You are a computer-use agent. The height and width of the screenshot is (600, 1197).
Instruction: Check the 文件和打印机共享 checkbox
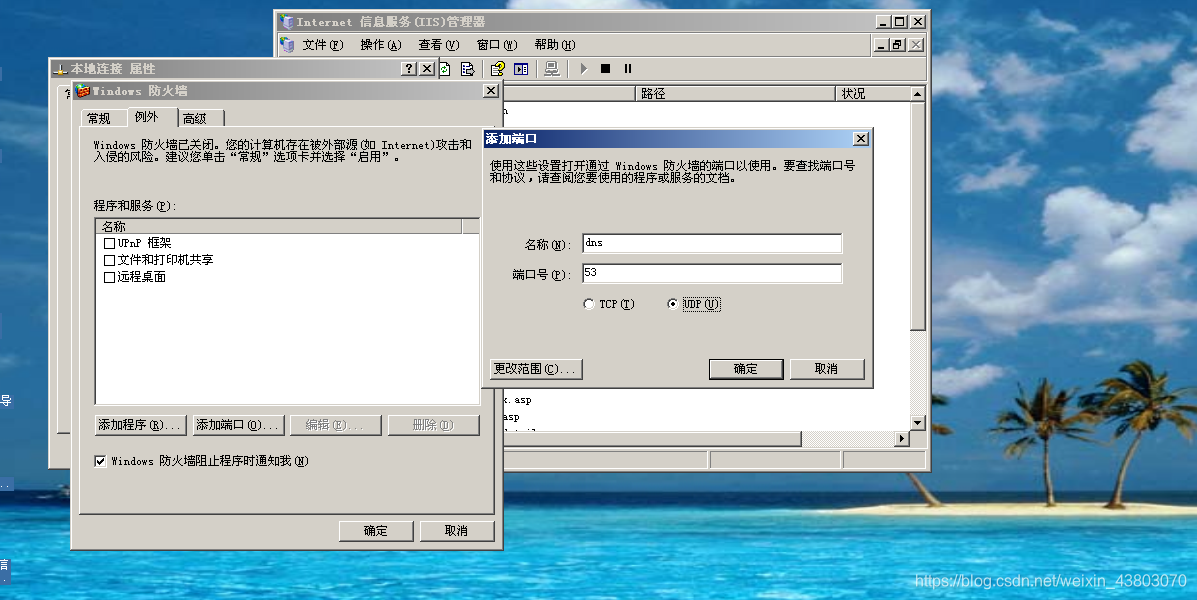click(109, 260)
